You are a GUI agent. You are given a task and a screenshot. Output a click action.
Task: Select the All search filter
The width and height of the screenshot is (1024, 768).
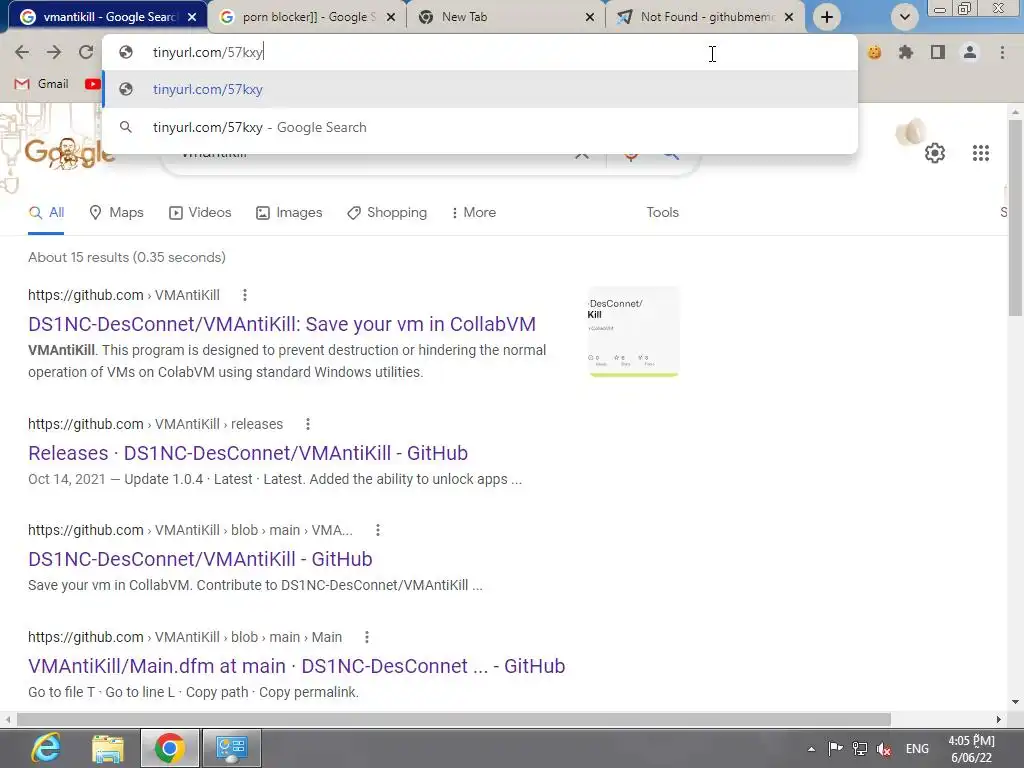[46, 213]
